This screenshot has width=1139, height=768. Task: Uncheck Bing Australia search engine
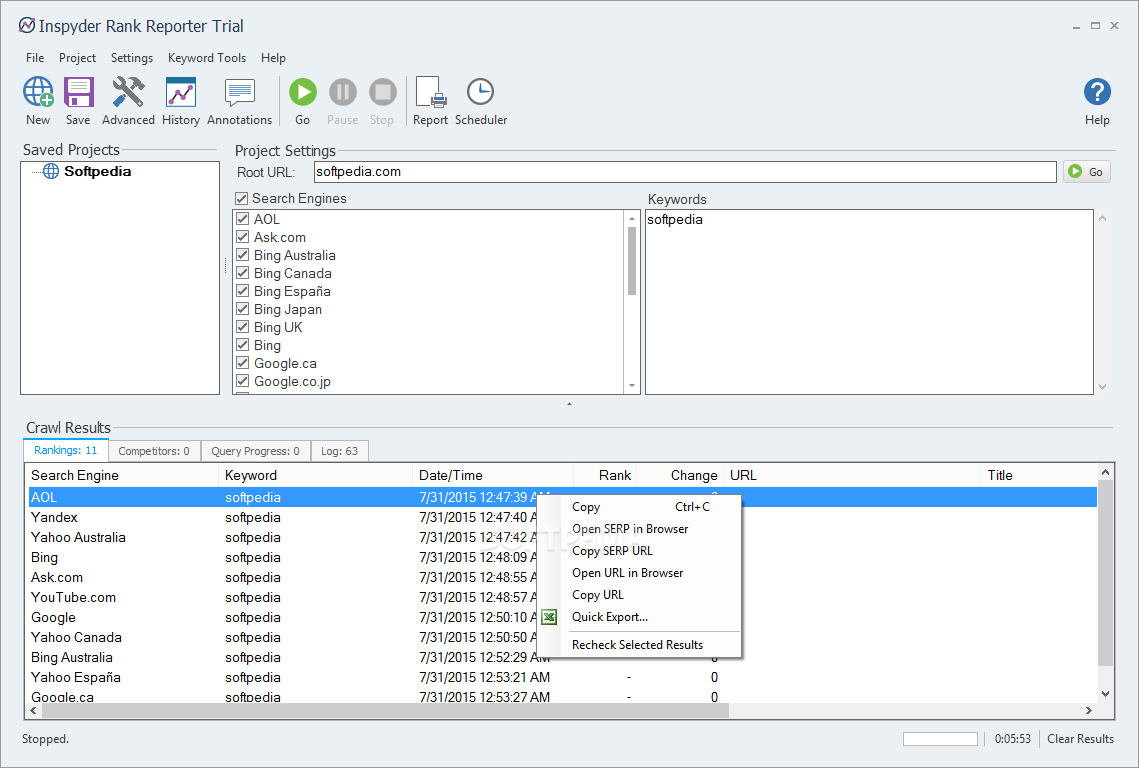tap(243, 255)
